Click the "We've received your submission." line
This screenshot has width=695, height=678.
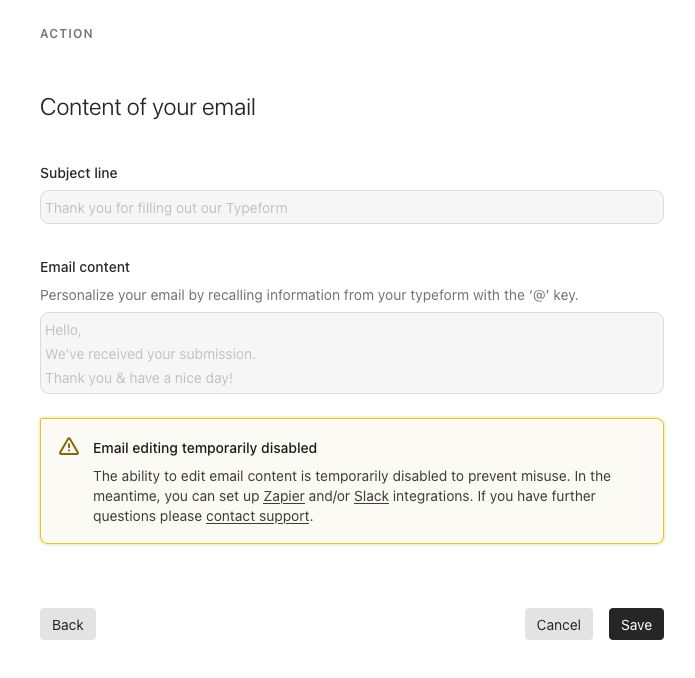click(150, 354)
